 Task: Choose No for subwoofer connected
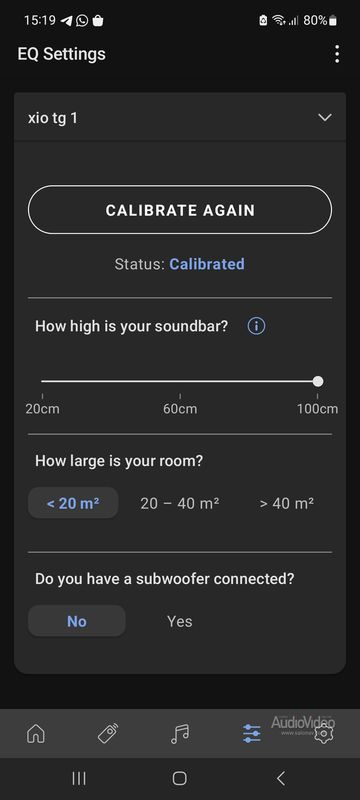76,621
